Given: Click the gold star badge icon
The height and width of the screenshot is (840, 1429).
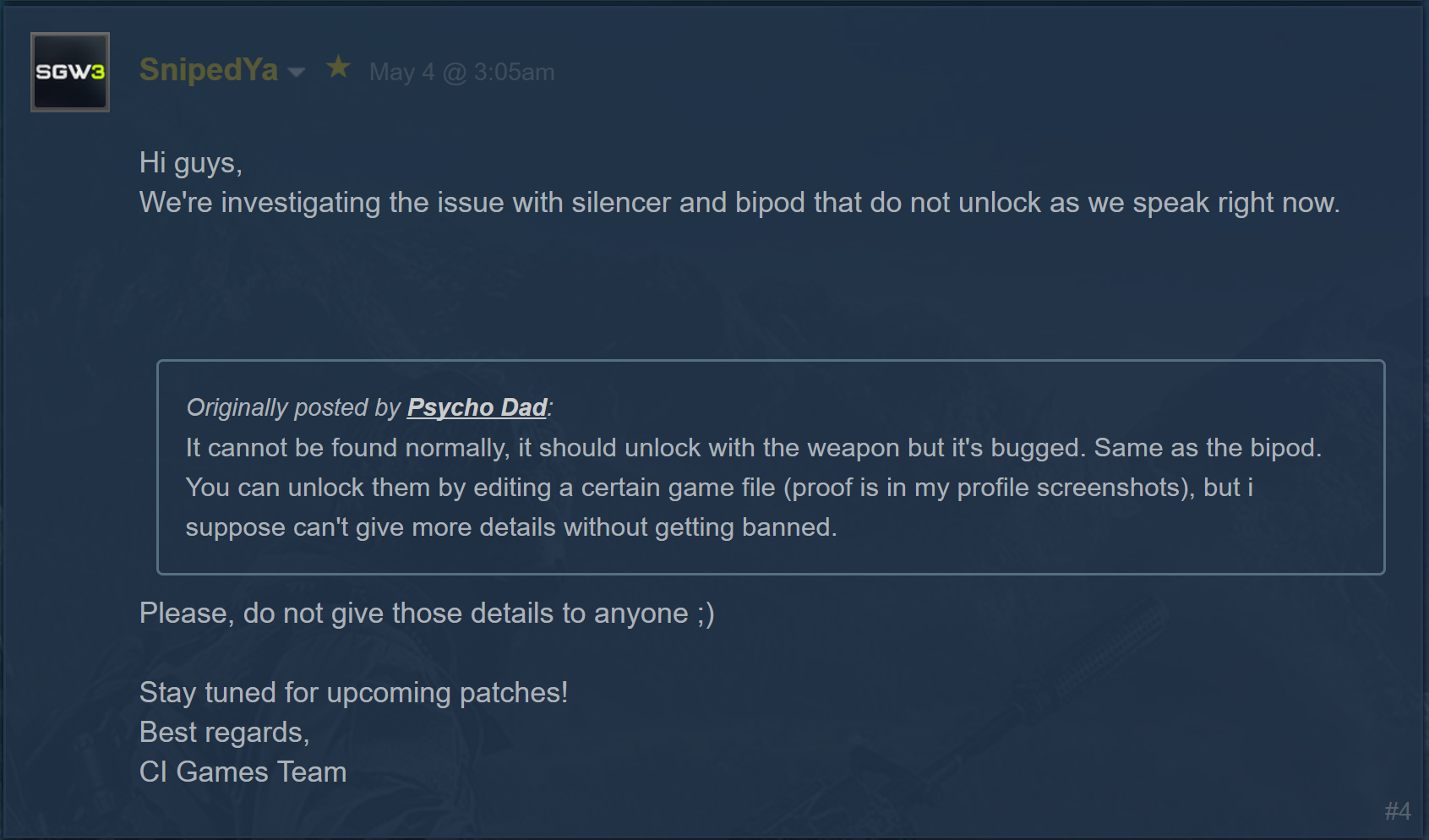Looking at the screenshot, I should 338,67.
